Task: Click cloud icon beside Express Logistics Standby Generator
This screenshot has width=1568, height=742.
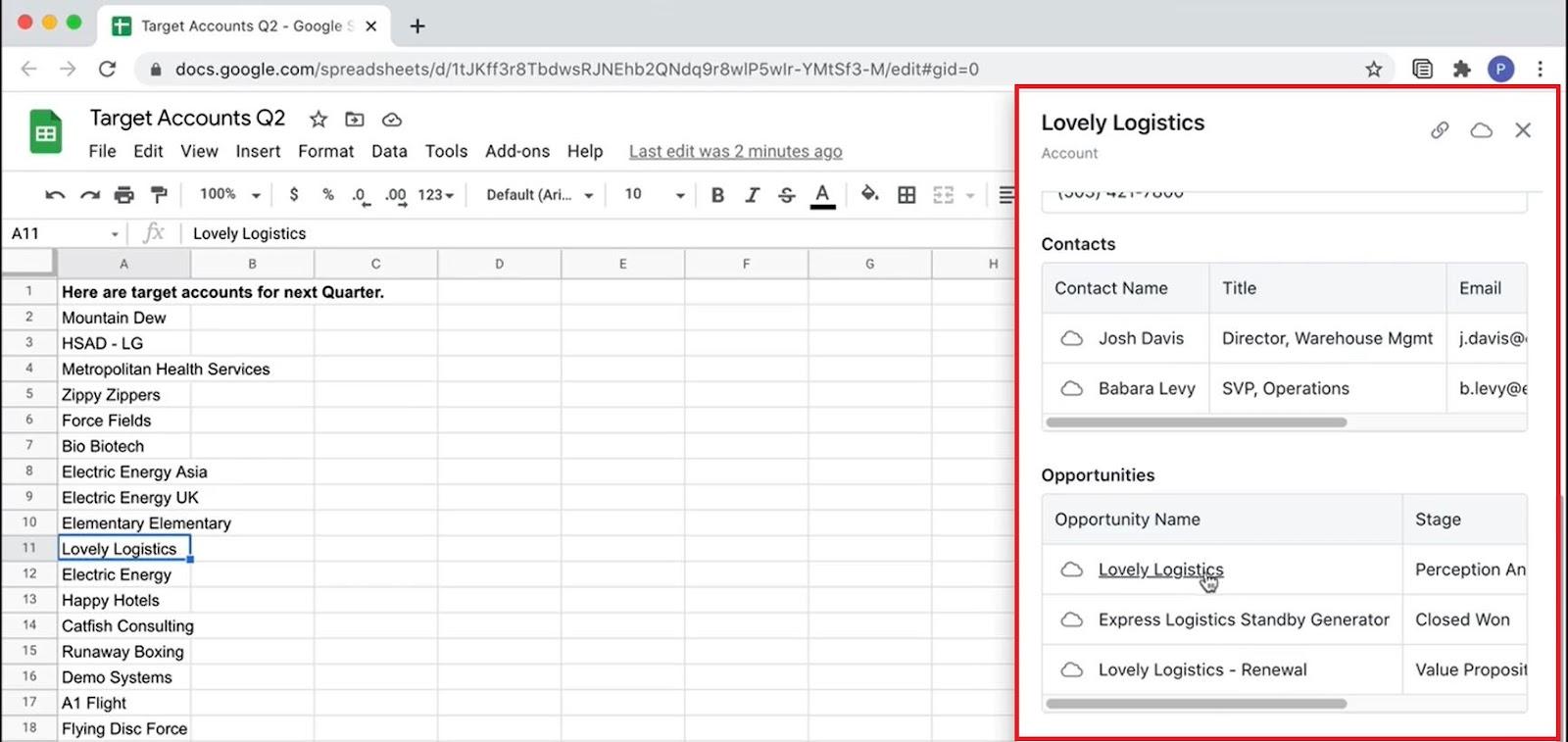Action: coord(1072,619)
